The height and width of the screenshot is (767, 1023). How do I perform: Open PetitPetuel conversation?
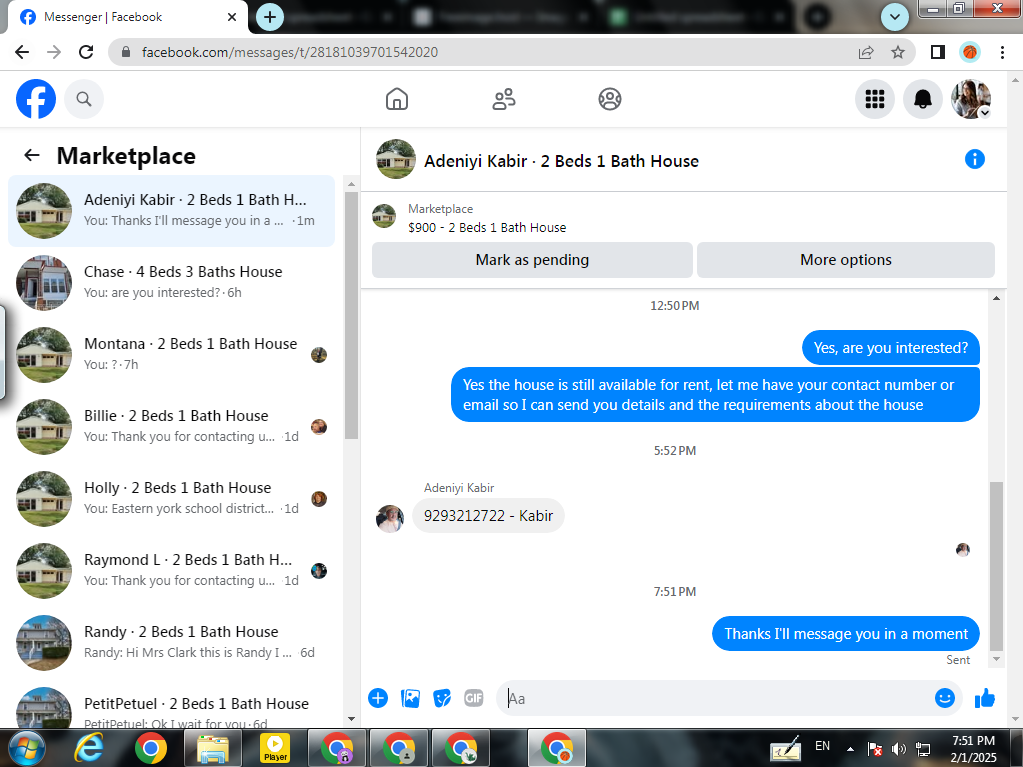pos(172,708)
